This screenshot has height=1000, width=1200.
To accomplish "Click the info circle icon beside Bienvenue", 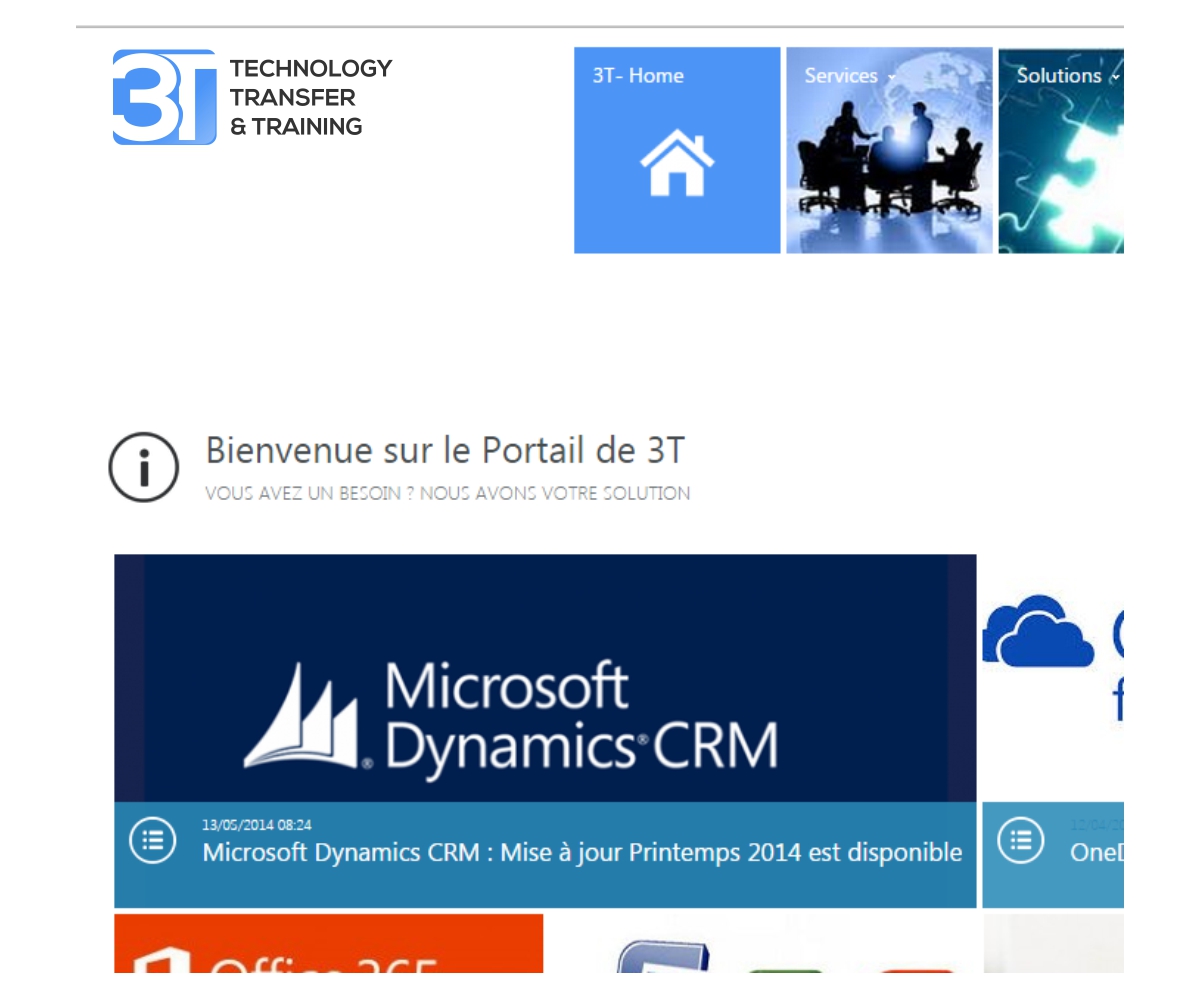I will [x=144, y=467].
